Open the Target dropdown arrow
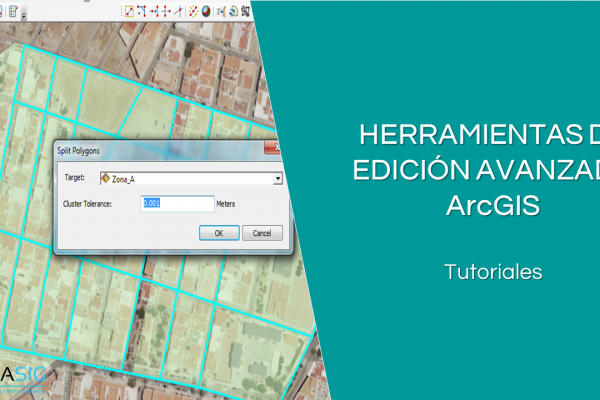The image size is (600, 400). [x=278, y=178]
